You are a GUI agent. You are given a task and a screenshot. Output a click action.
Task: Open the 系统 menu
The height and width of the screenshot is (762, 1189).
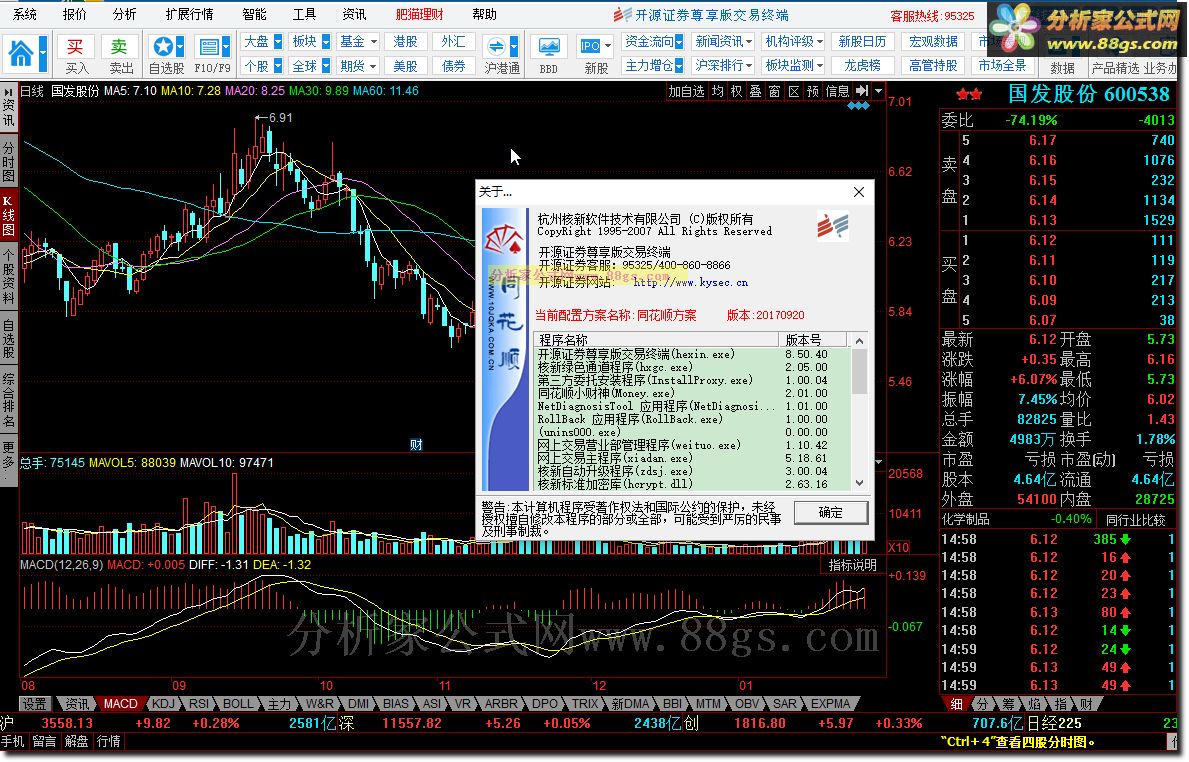click(24, 14)
